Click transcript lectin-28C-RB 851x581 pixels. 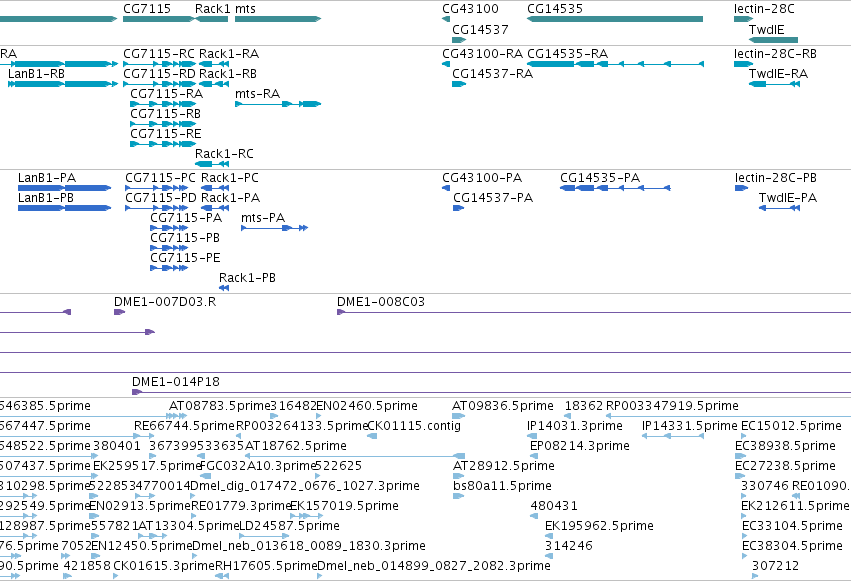point(775,54)
